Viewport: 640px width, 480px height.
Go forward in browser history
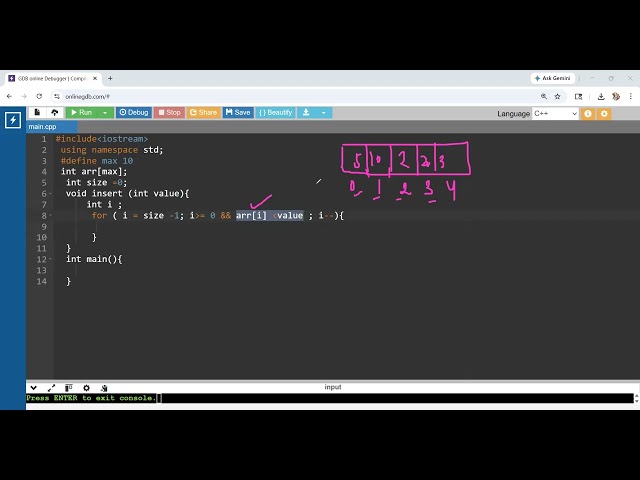click(x=24, y=97)
